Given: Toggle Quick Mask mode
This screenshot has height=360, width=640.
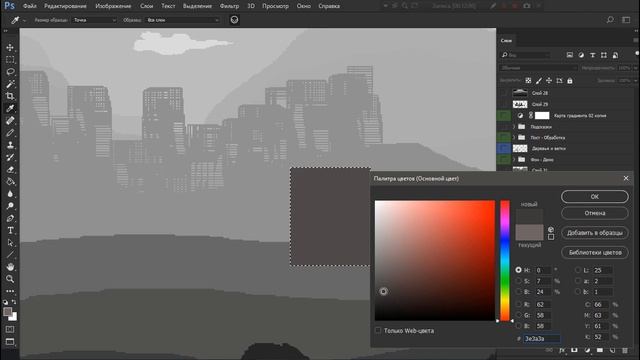Looking at the screenshot, I should (10, 329).
